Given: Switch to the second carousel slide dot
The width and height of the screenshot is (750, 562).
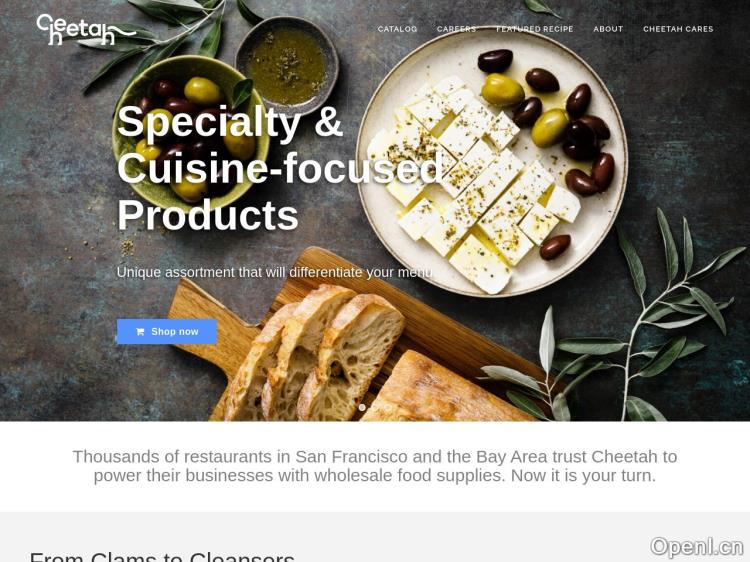Looking at the screenshot, I should [x=375, y=407].
